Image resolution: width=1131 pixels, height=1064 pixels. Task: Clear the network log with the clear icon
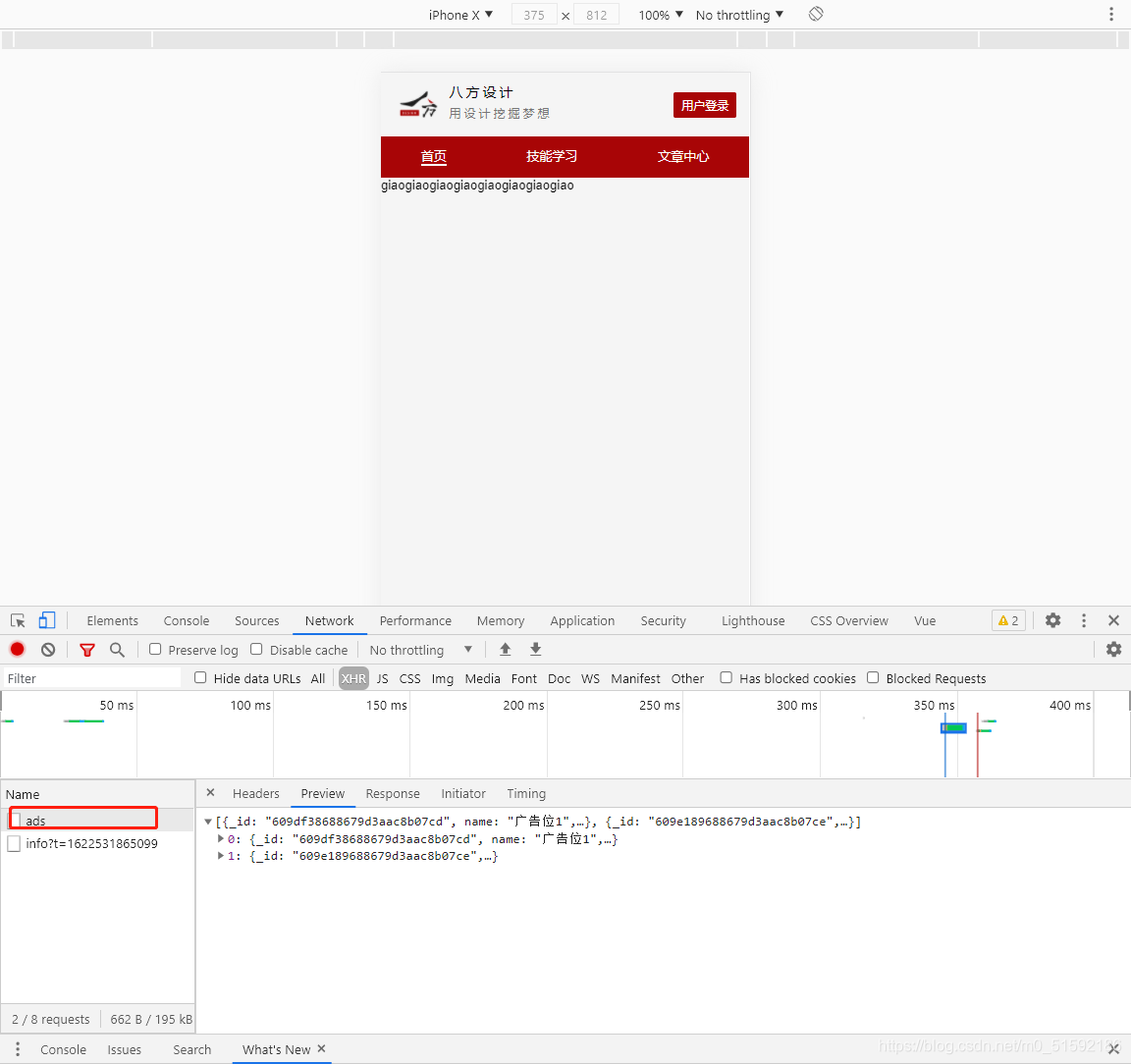pyautogui.click(x=48, y=649)
